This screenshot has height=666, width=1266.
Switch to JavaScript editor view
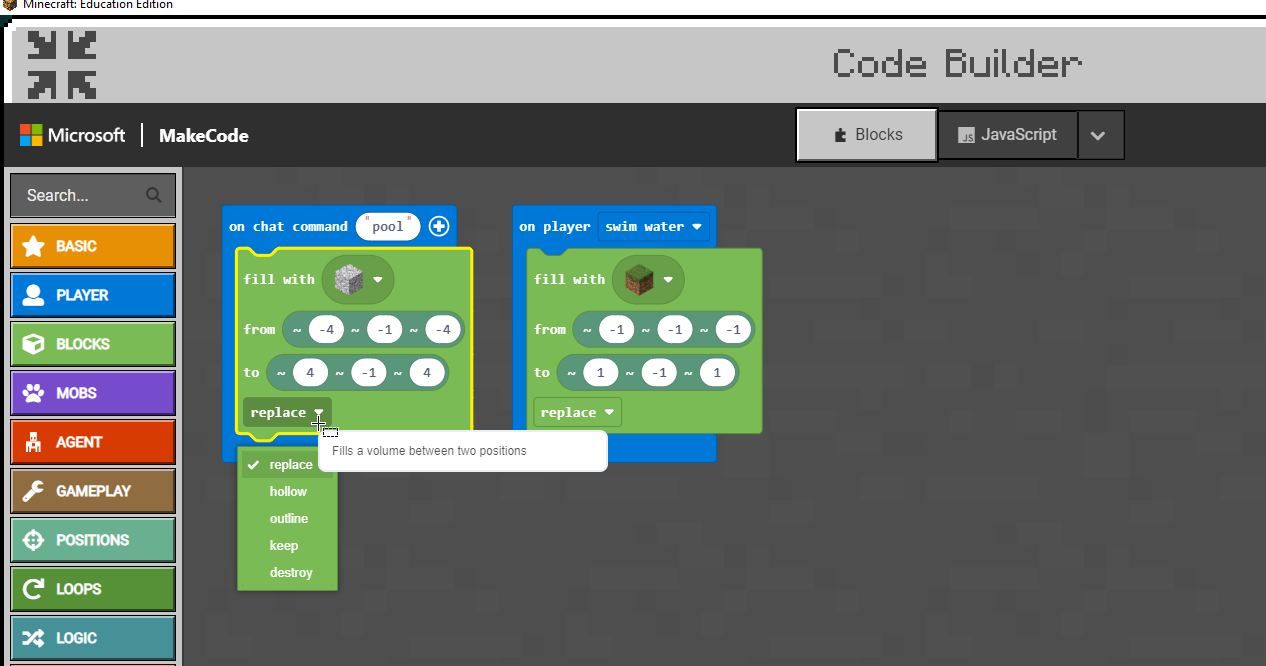(x=1007, y=135)
